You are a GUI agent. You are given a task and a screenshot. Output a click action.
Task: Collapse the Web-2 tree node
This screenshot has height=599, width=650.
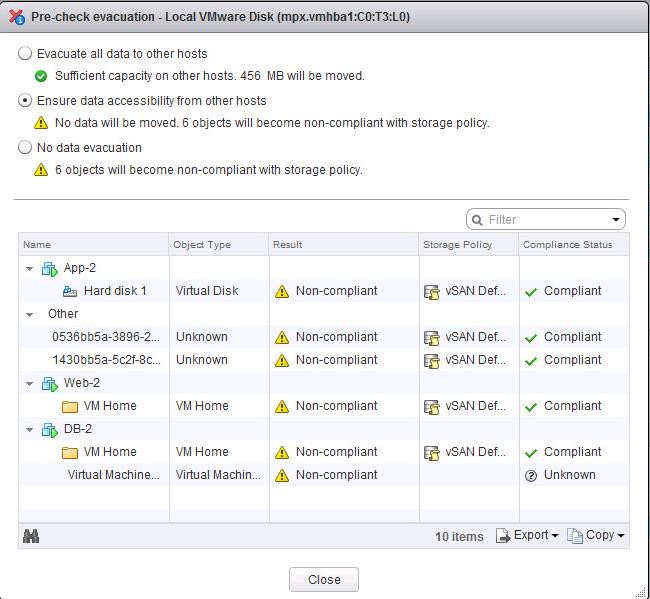[29, 383]
